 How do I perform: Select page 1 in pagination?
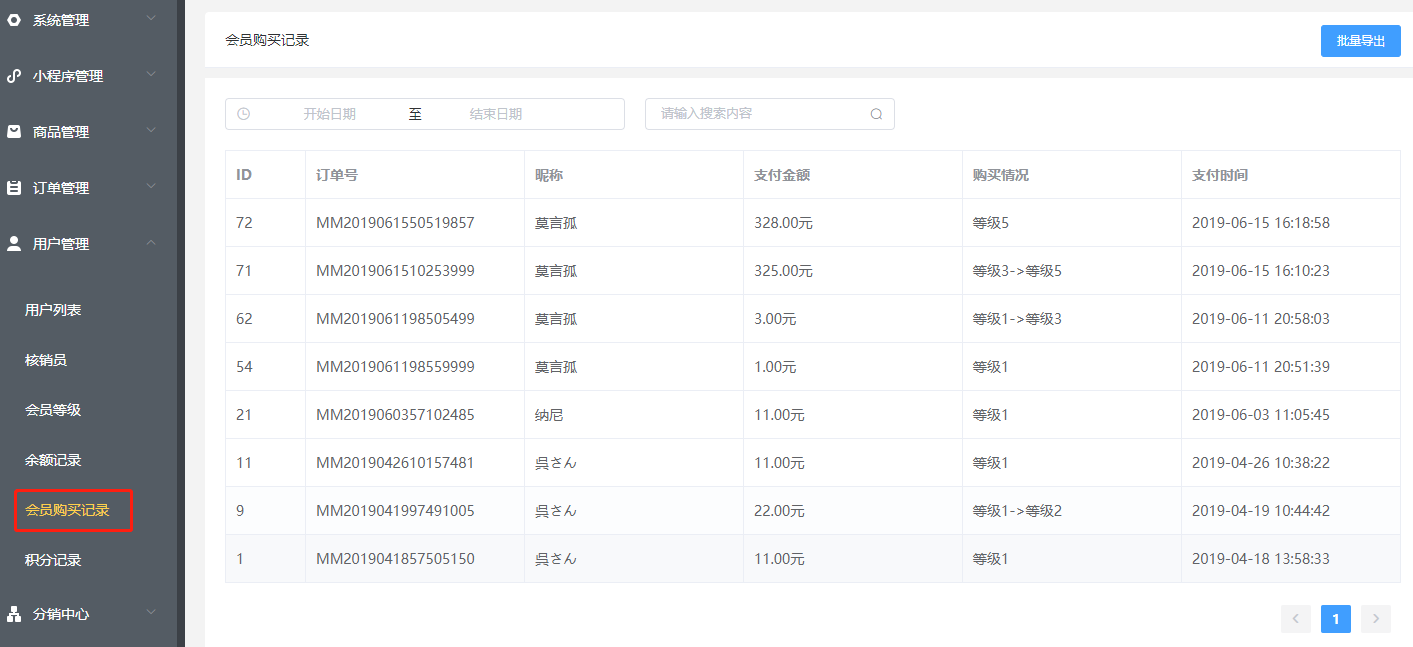tap(1335, 619)
